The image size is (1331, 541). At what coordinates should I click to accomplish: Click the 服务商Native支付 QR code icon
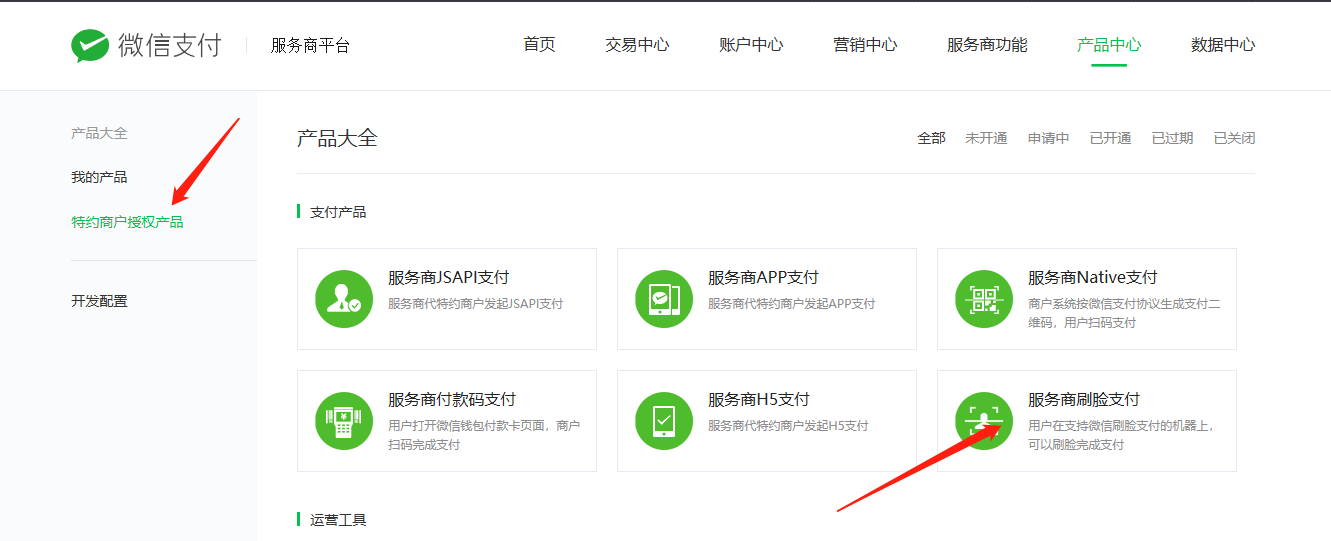984,299
